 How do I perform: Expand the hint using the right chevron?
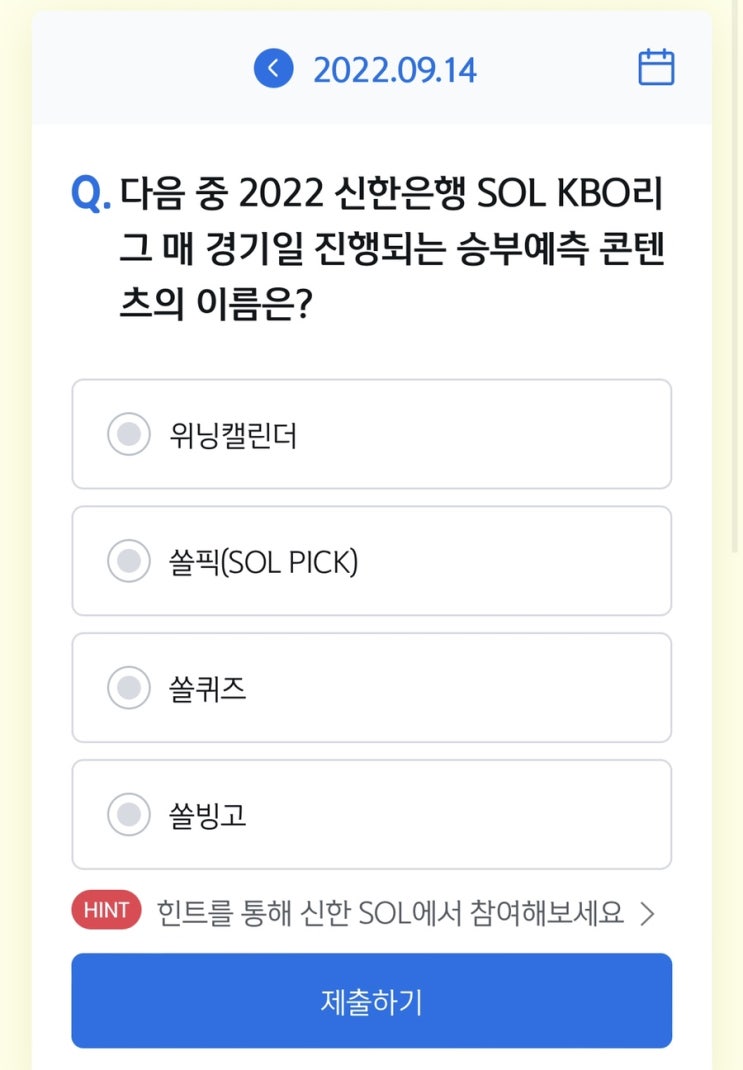pyautogui.click(x=647, y=913)
